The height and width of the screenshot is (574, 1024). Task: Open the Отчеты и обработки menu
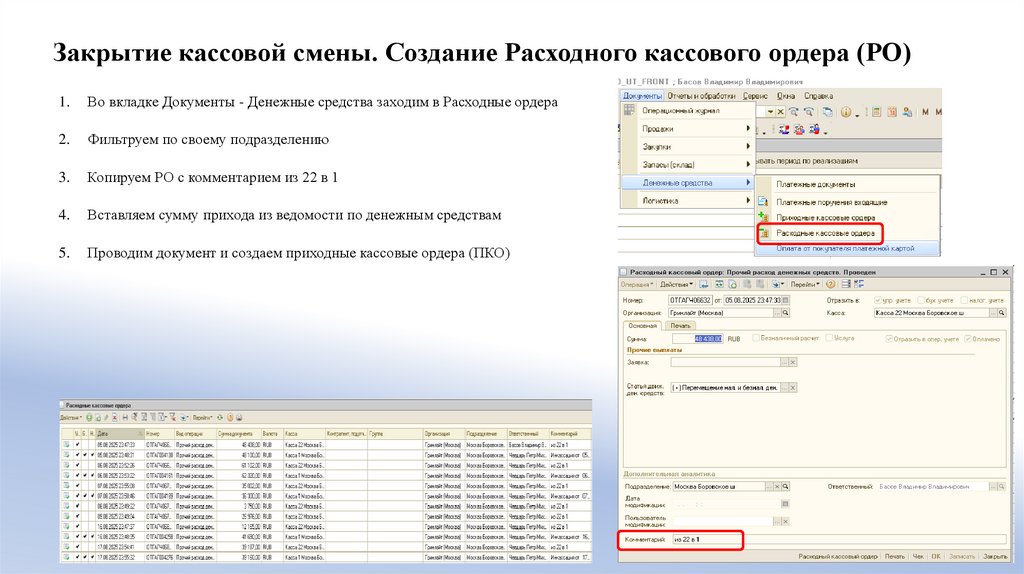click(x=701, y=96)
